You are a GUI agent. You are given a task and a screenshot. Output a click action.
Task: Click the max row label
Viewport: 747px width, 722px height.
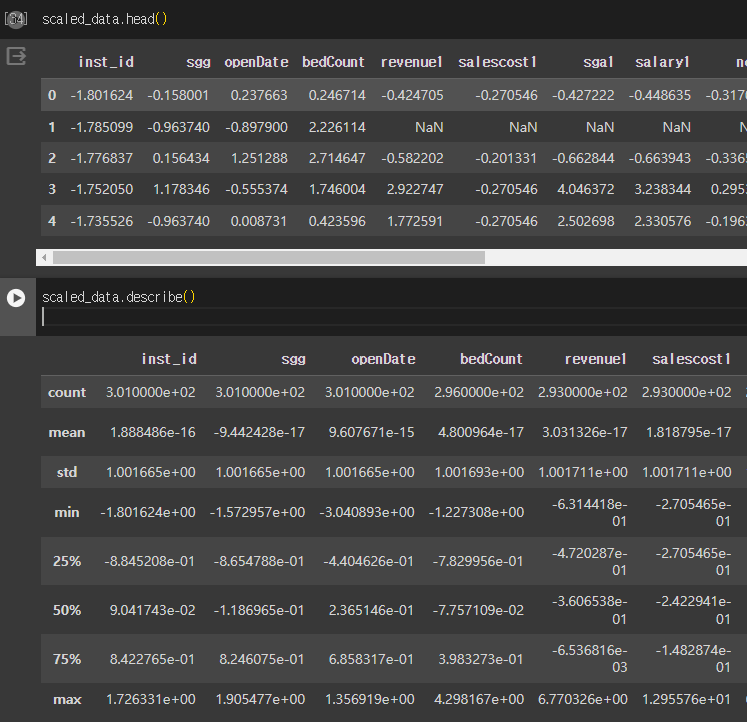[x=67, y=700]
